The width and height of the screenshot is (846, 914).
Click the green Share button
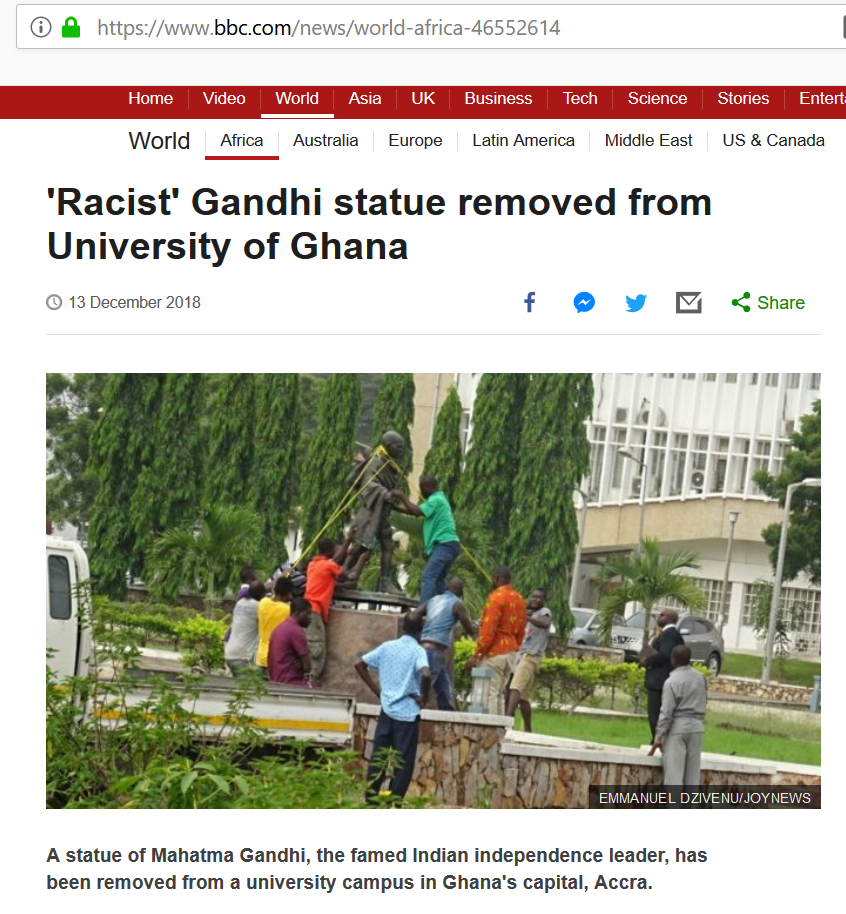click(x=768, y=303)
